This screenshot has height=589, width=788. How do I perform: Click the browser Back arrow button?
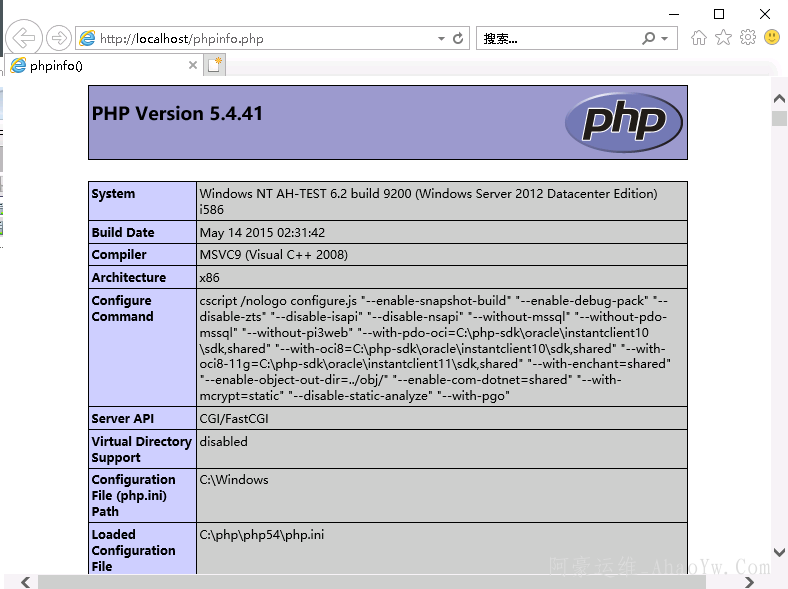click(x=22, y=38)
